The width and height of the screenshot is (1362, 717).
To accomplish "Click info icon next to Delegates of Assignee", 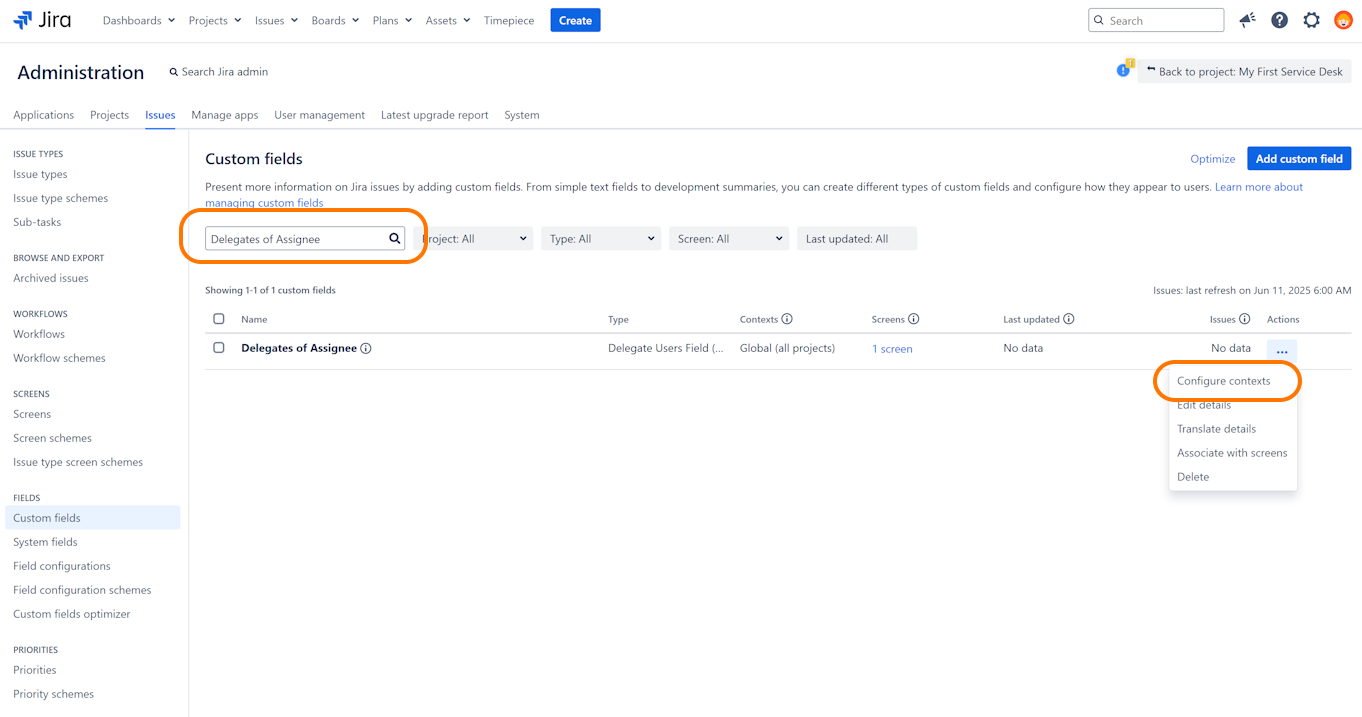I will [x=366, y=349].
